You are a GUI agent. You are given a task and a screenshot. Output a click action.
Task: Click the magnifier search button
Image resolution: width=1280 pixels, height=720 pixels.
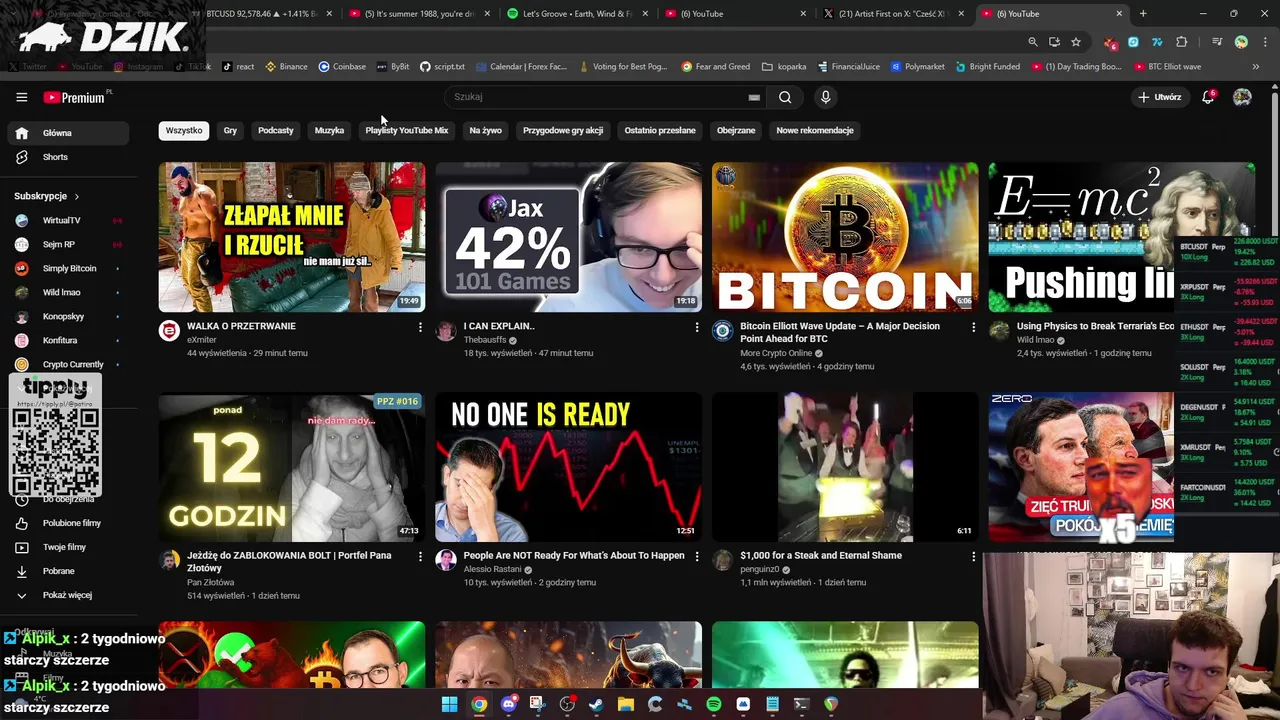[x=785, y=97]
